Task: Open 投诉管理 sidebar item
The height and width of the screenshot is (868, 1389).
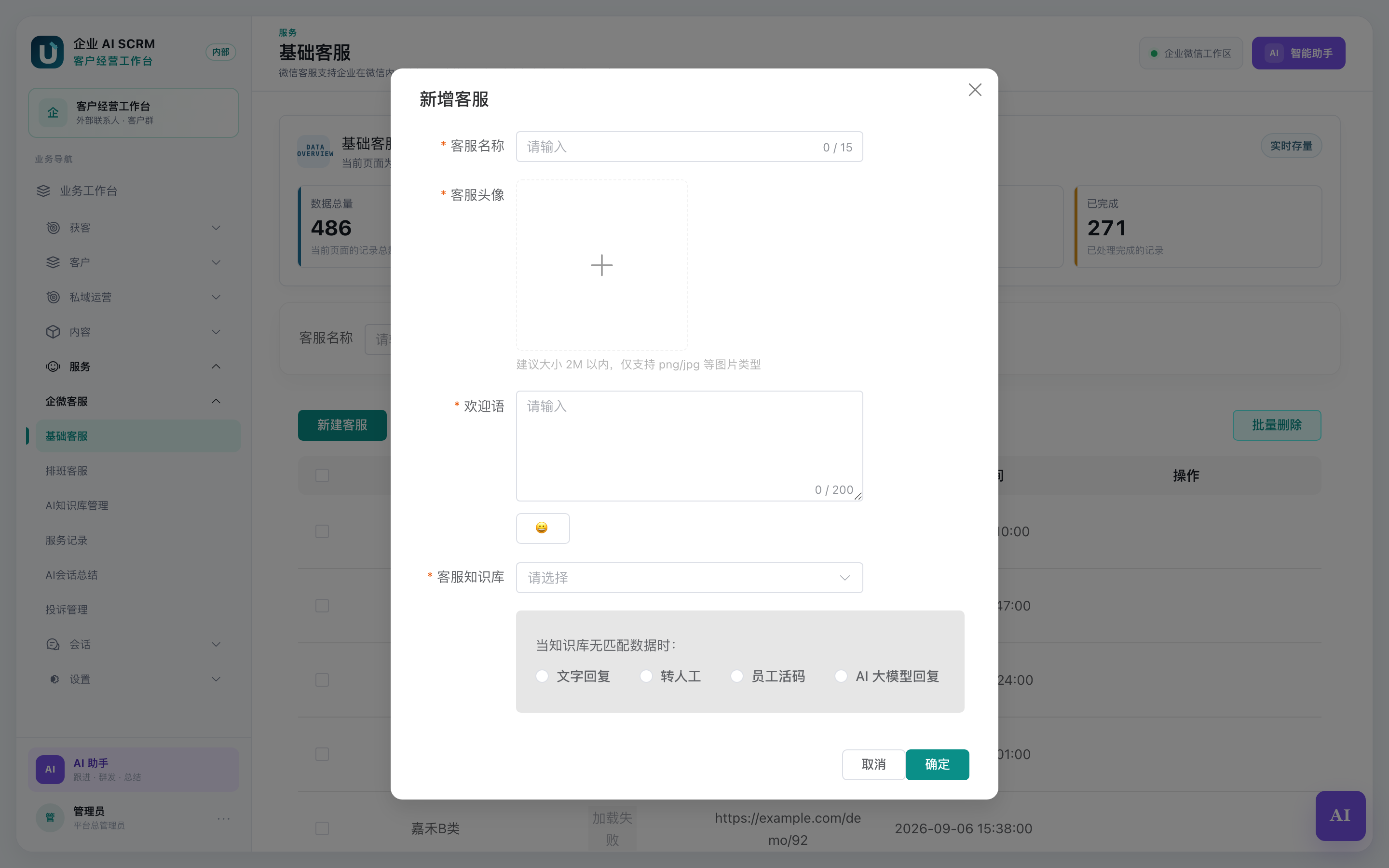Action: coord(138,610)
